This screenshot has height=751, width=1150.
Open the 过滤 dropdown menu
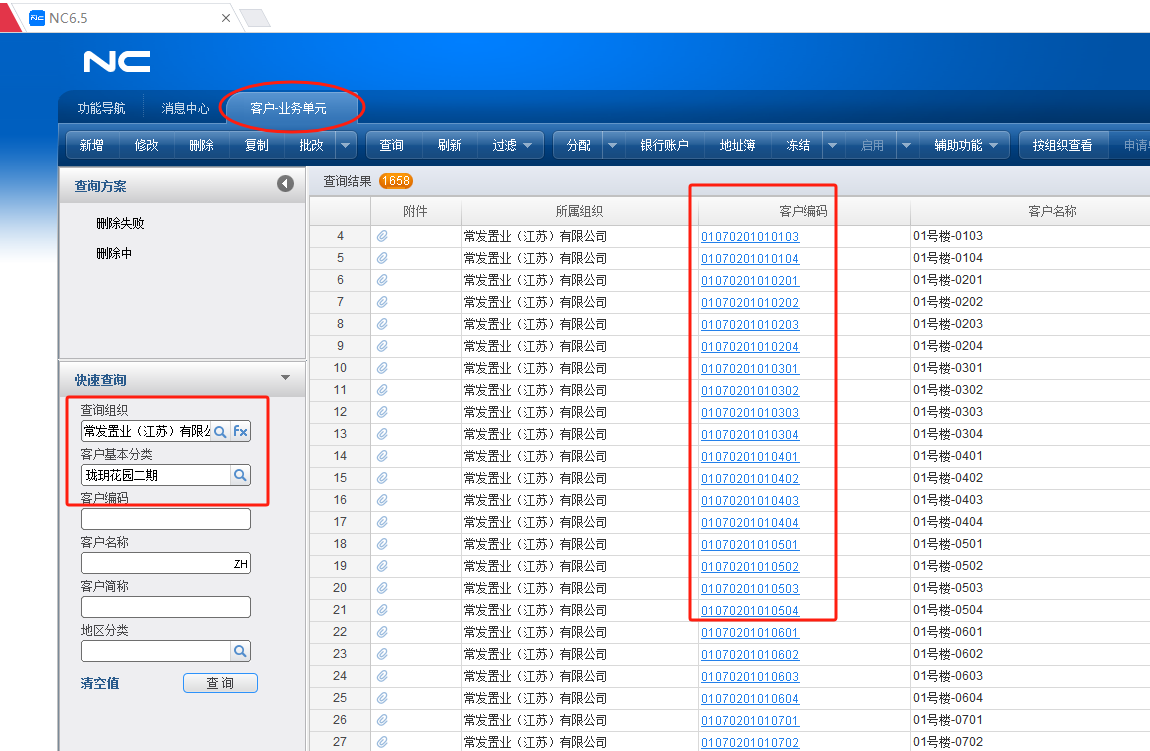[516, 146]
